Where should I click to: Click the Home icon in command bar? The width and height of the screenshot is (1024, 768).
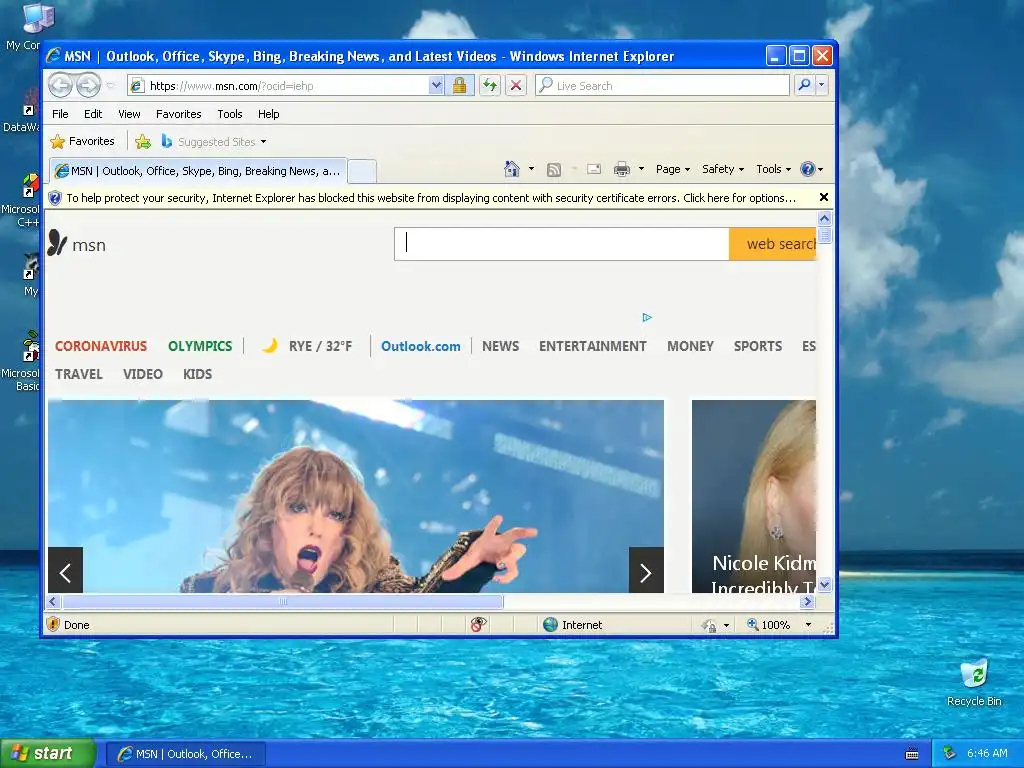click(511, 169)
